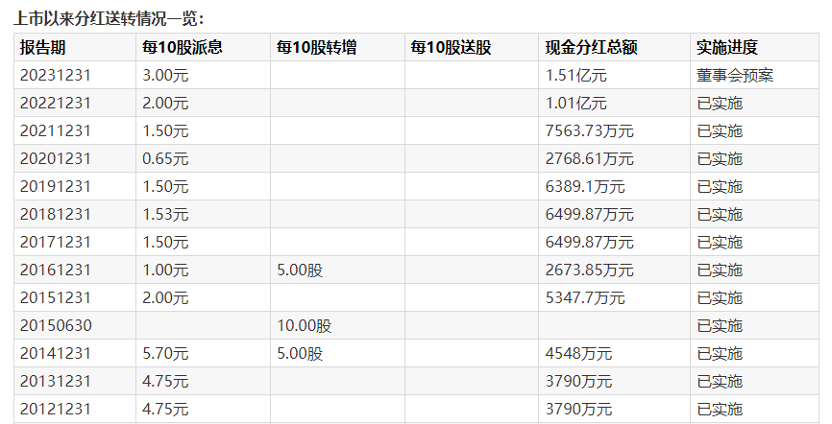832x424 pixels.
Task: Select the 20231231 report period cell
Action: point(55,76)
